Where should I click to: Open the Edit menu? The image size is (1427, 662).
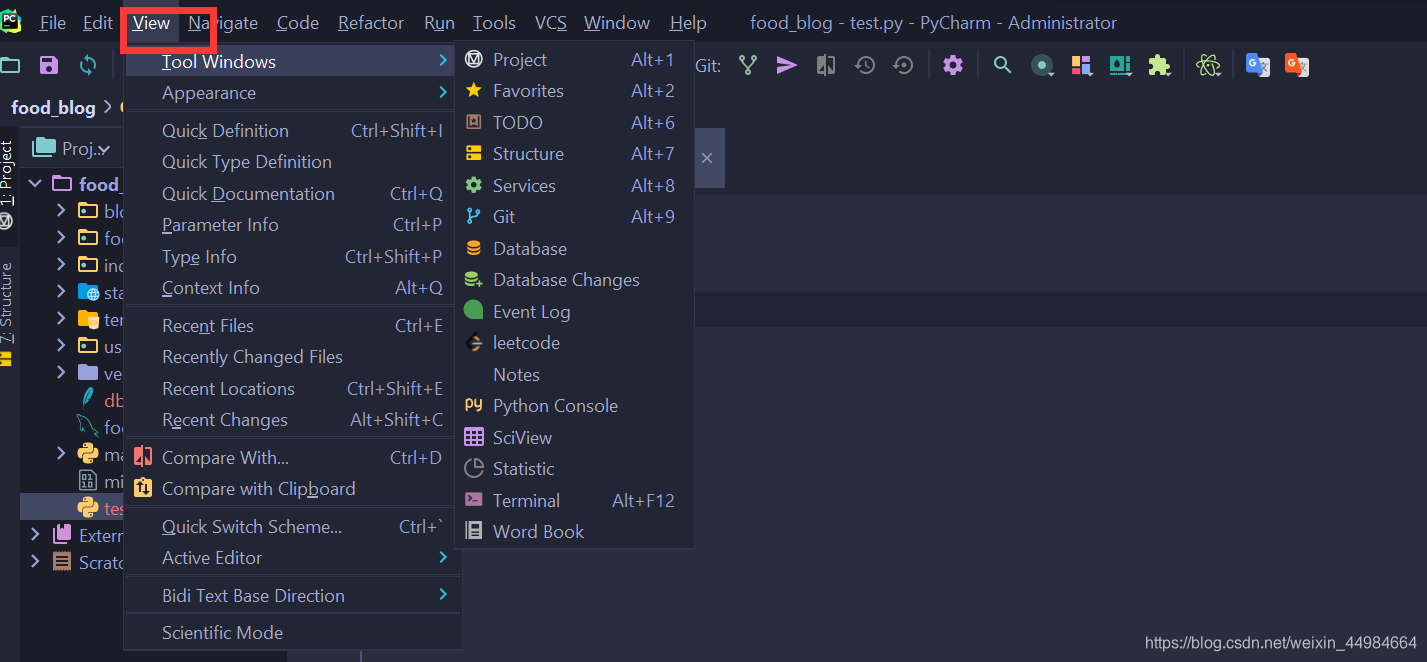point(98,22)
